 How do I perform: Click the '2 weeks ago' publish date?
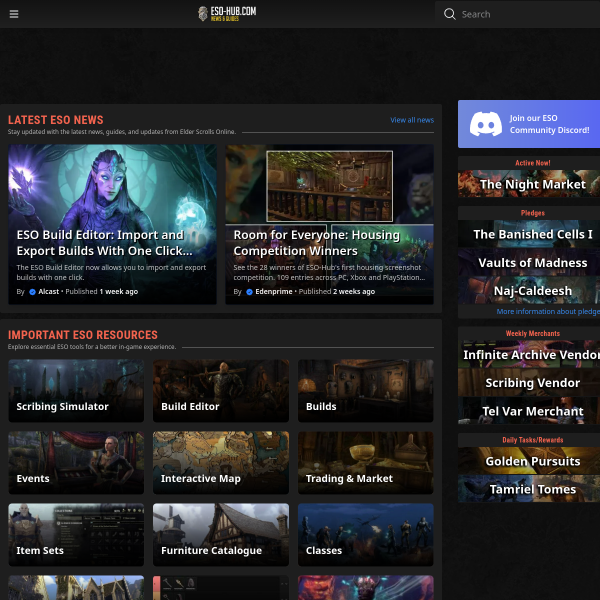(x=354, y=292)
